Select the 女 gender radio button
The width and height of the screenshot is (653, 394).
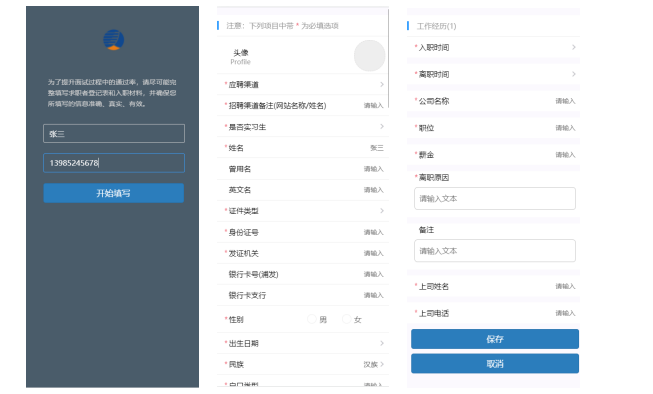pyautogui.click(x=346, y=319)
